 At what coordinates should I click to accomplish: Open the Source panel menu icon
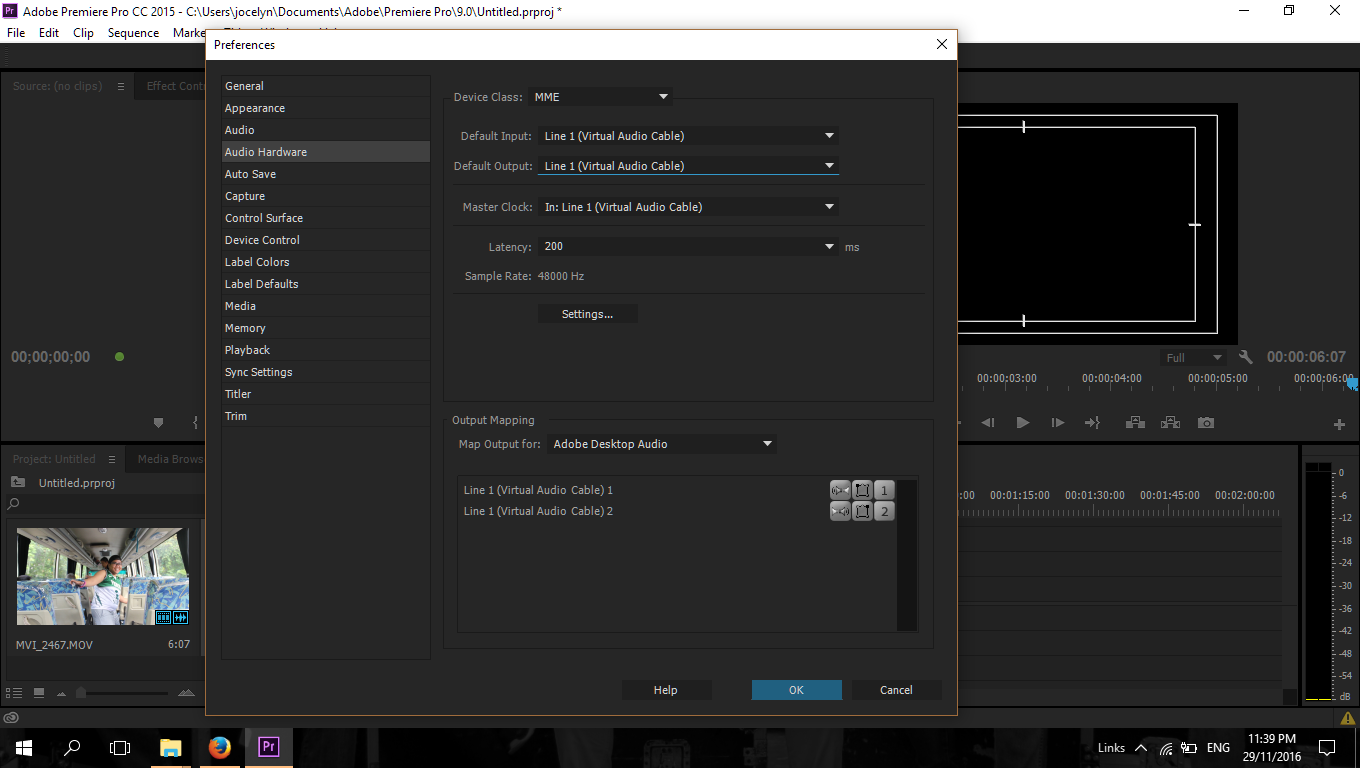click(120, 86)
